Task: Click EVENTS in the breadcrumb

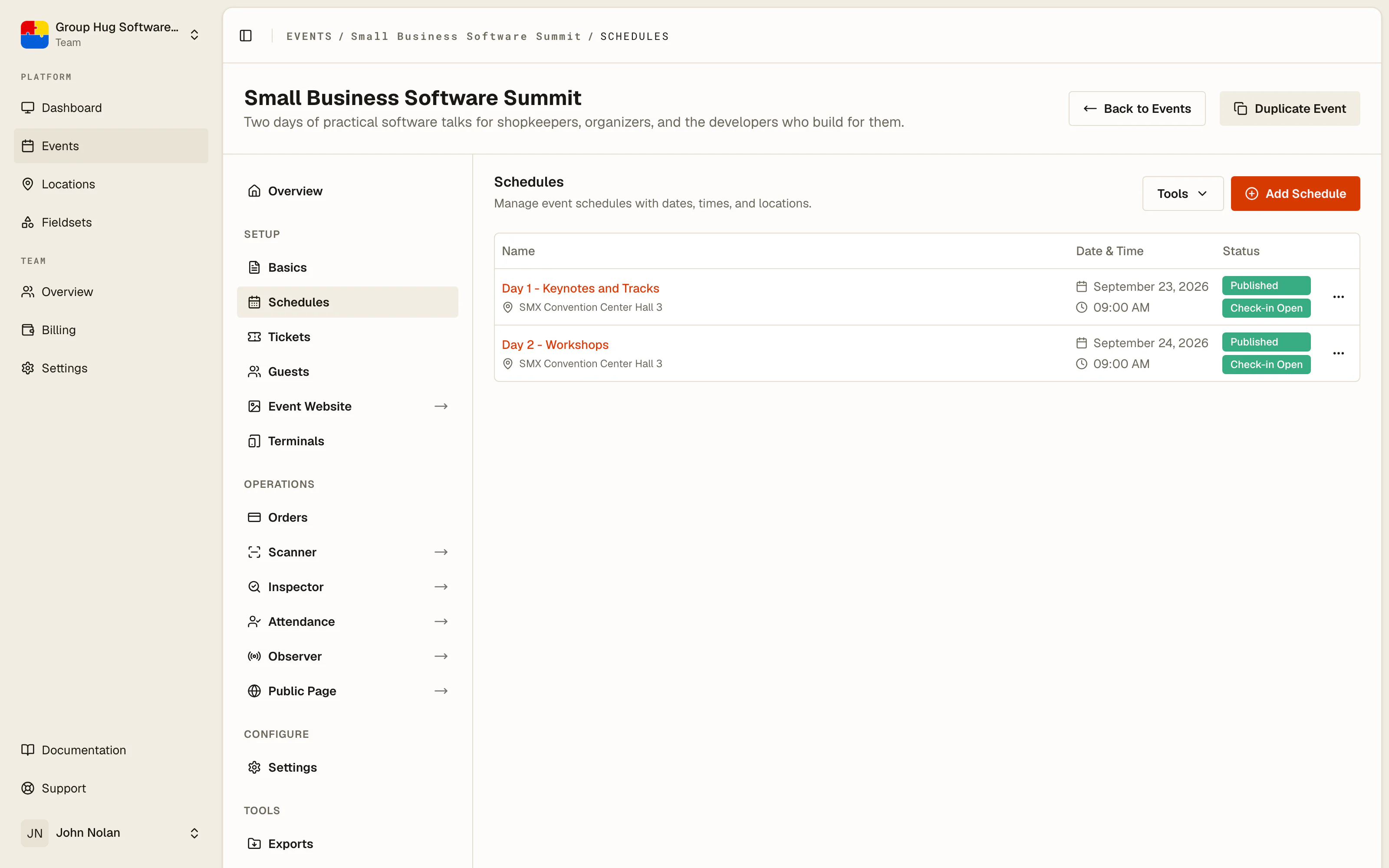Action: click(309, 36)
